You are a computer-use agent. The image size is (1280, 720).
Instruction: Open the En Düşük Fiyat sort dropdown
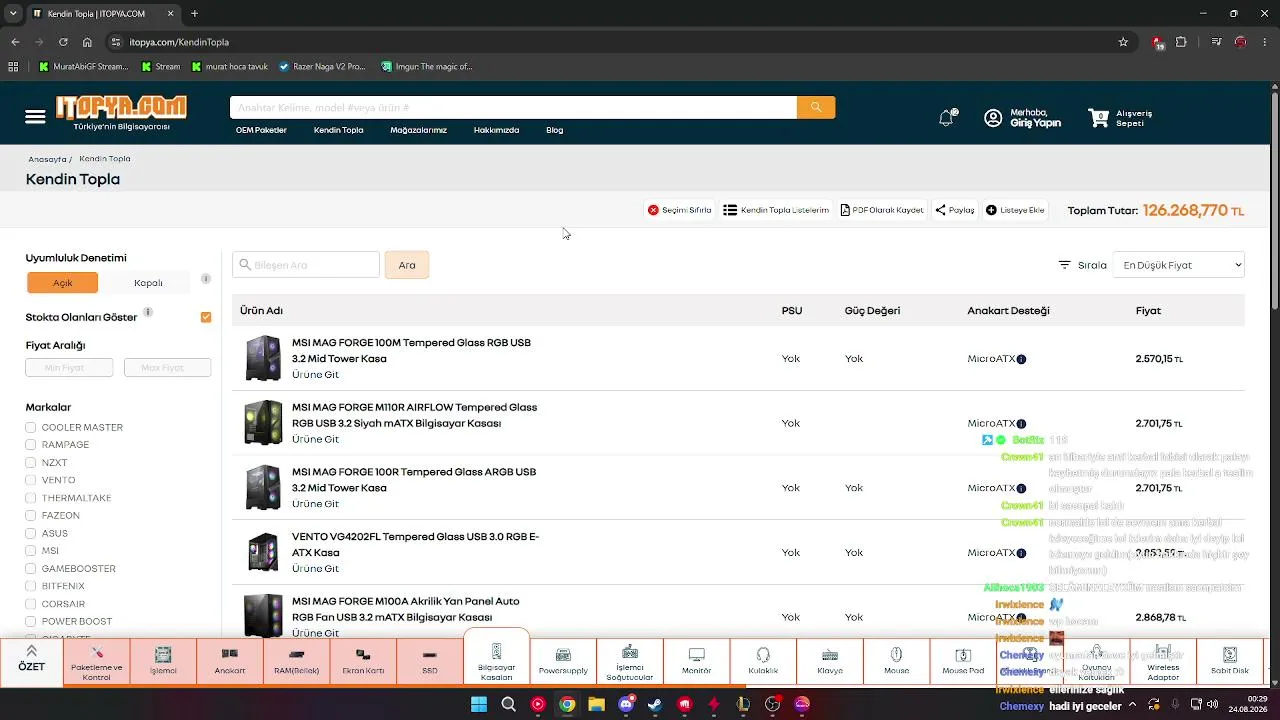(1179, 265)
